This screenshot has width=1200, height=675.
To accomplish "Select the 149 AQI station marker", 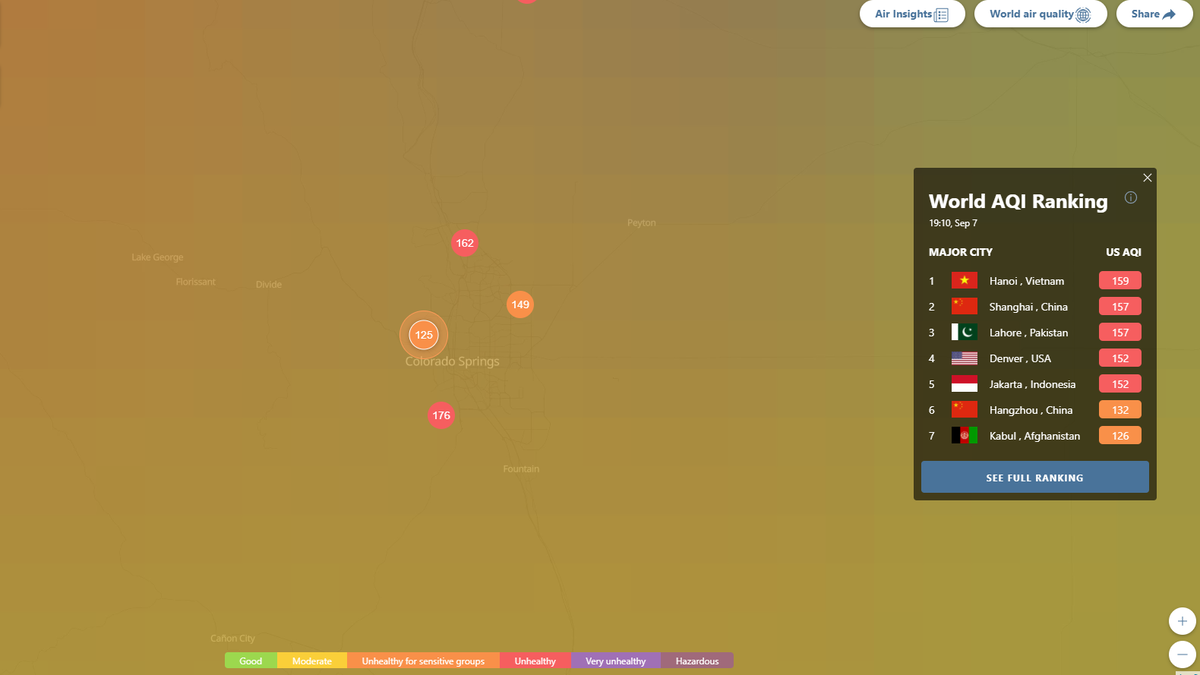I will point(519,304).
